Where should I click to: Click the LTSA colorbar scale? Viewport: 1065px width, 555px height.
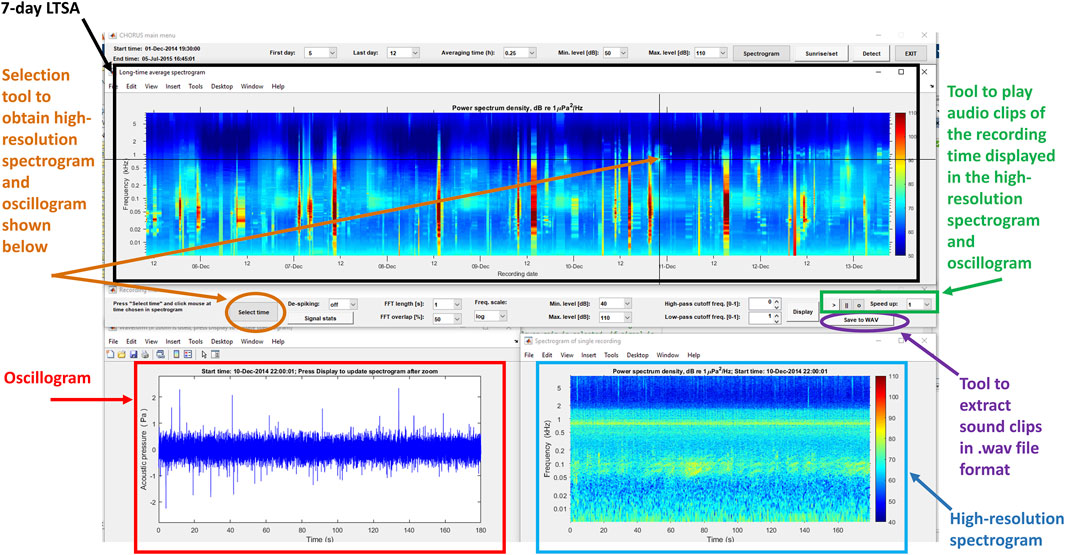point(900,184)
